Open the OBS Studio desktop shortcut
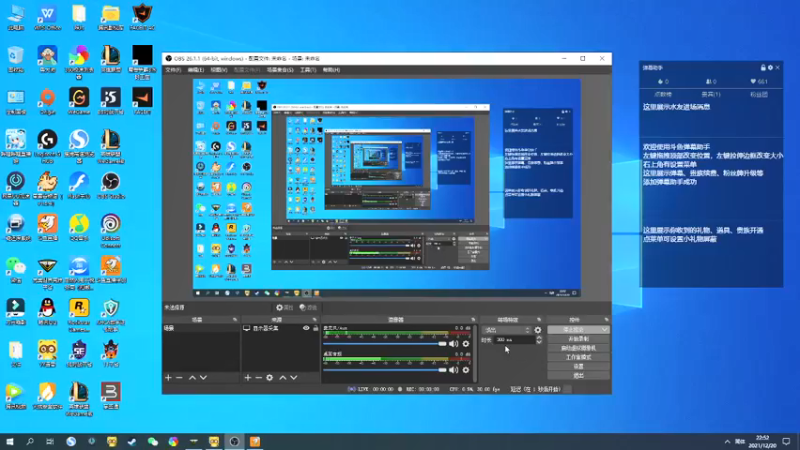Image resolution: width=800 pixels, height=450 pixels. [111, 185]
